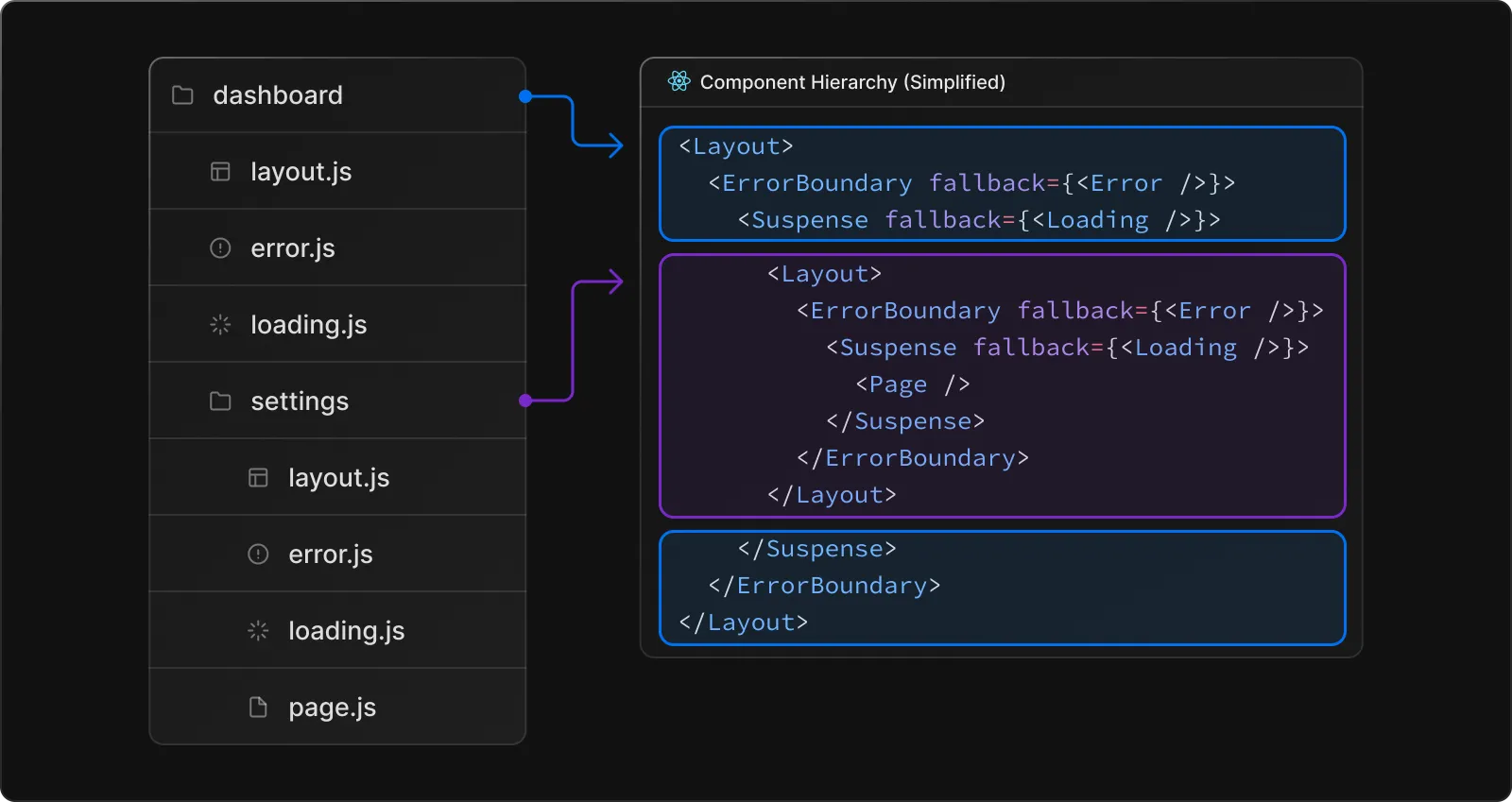
Task: Select the purple connector dot on settings row
Action: click(525, 401)
